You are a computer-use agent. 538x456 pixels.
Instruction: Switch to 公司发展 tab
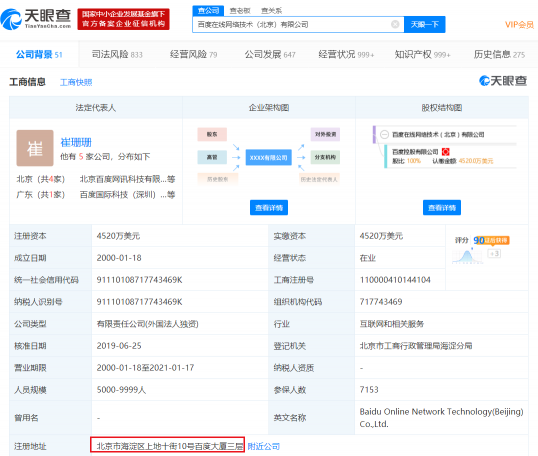pyautogui.click(x=270, y=54)
